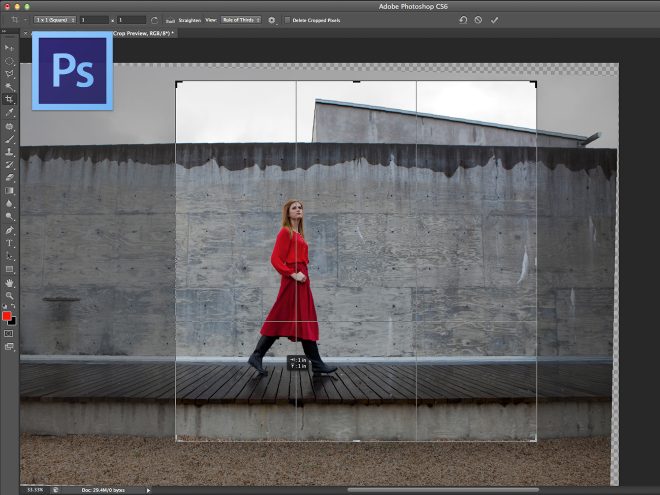This screenshot has width=660, height=495.
Task: Click the zoom percentage field in status bar
Action: pos(35,490)
